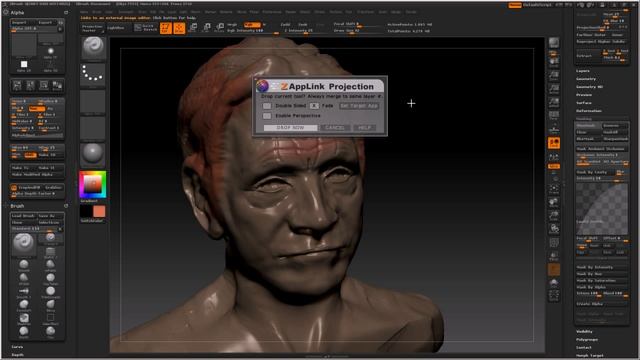Click the BPR render icon on right shelf
The width and height of the screenshot is (640, 360).
click(554, 43)
